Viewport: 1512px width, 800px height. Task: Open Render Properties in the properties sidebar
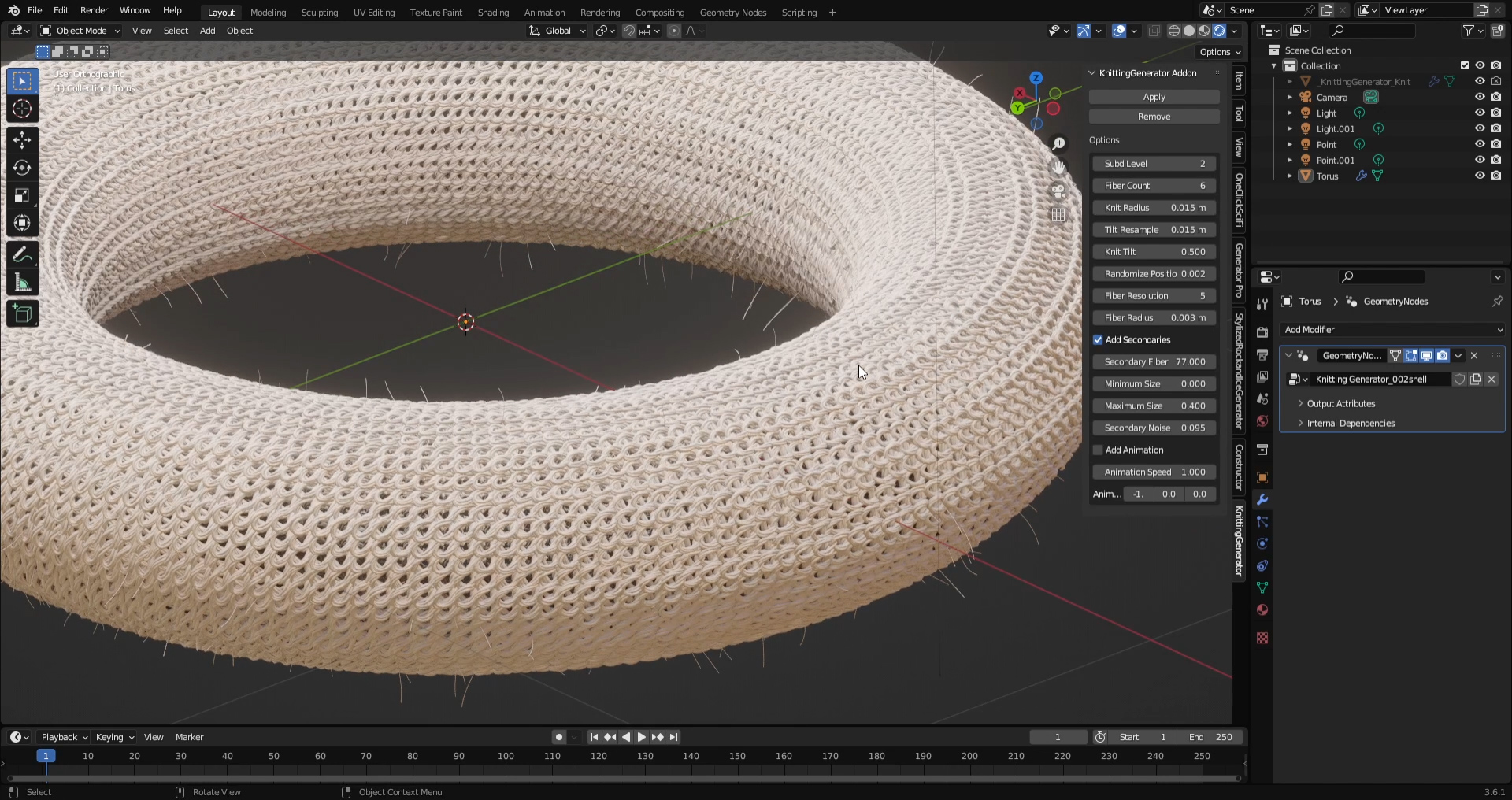click(x=1261, y=332)
